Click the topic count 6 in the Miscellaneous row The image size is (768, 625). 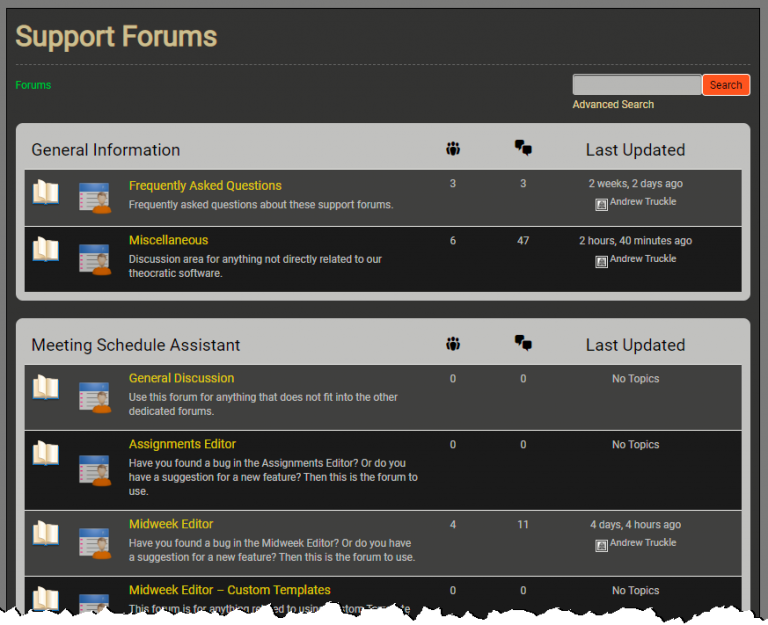click(453, 240)
